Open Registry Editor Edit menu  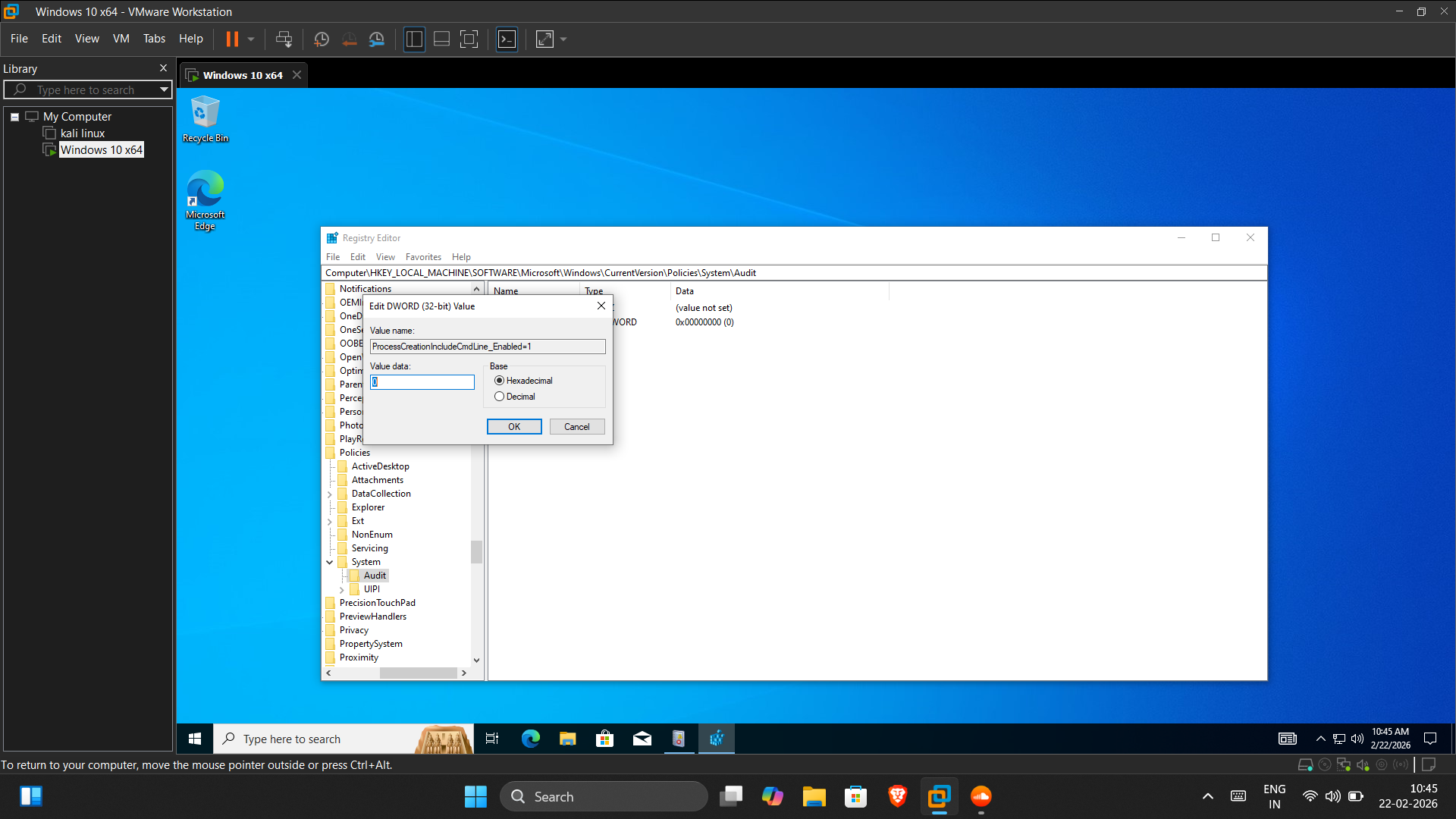point(358,257)
